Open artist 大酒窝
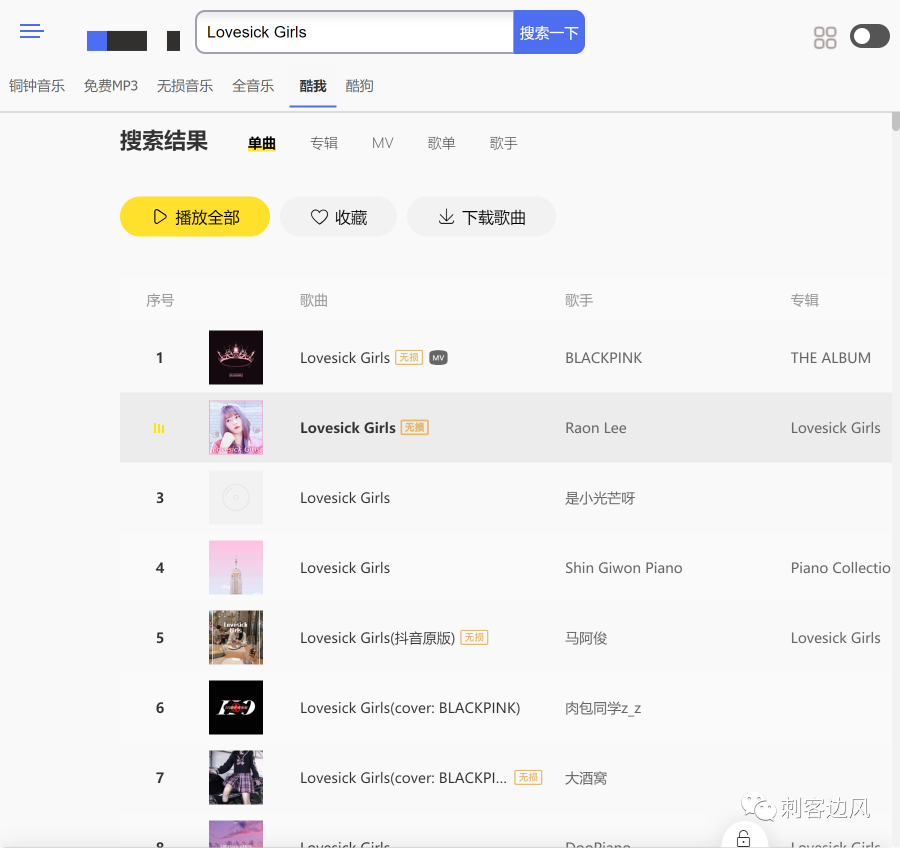 click(586, 778)
